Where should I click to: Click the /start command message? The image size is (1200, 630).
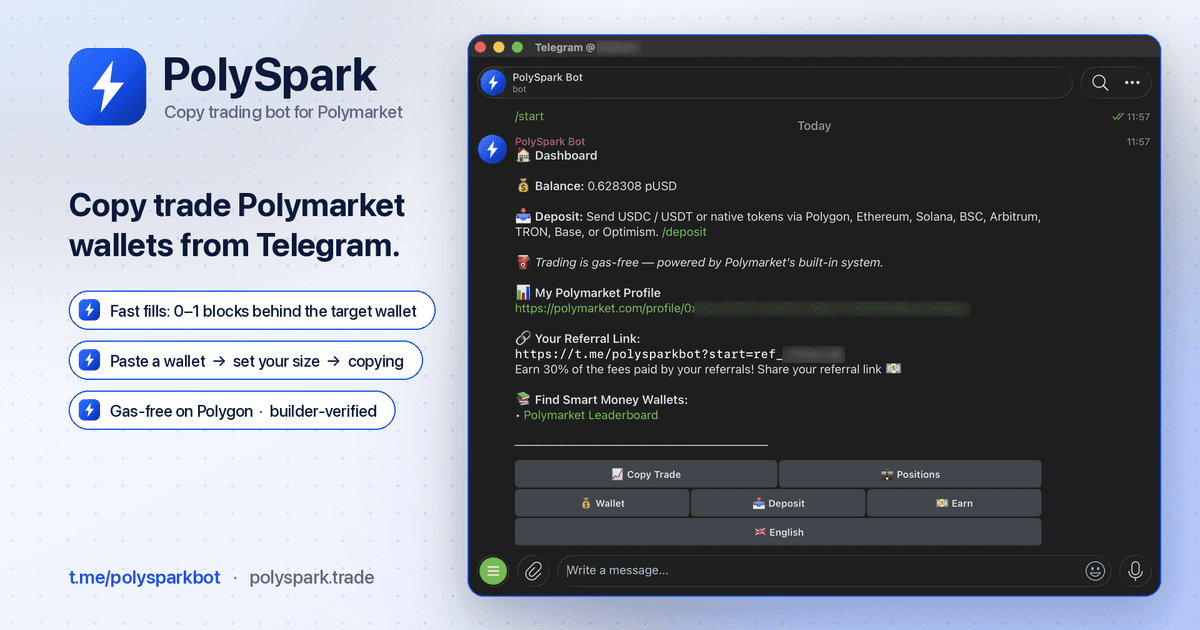coord(529,117)
